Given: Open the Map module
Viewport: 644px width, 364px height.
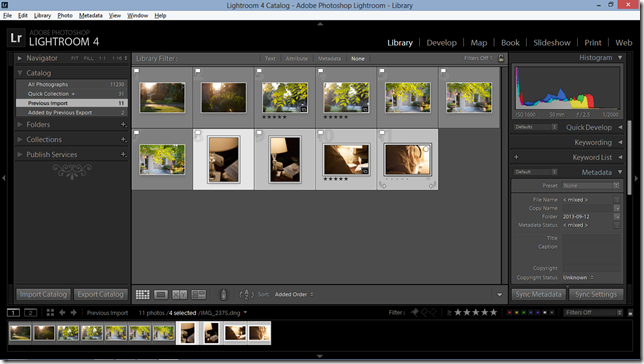Looking at the screenshot, I should 478,43.
